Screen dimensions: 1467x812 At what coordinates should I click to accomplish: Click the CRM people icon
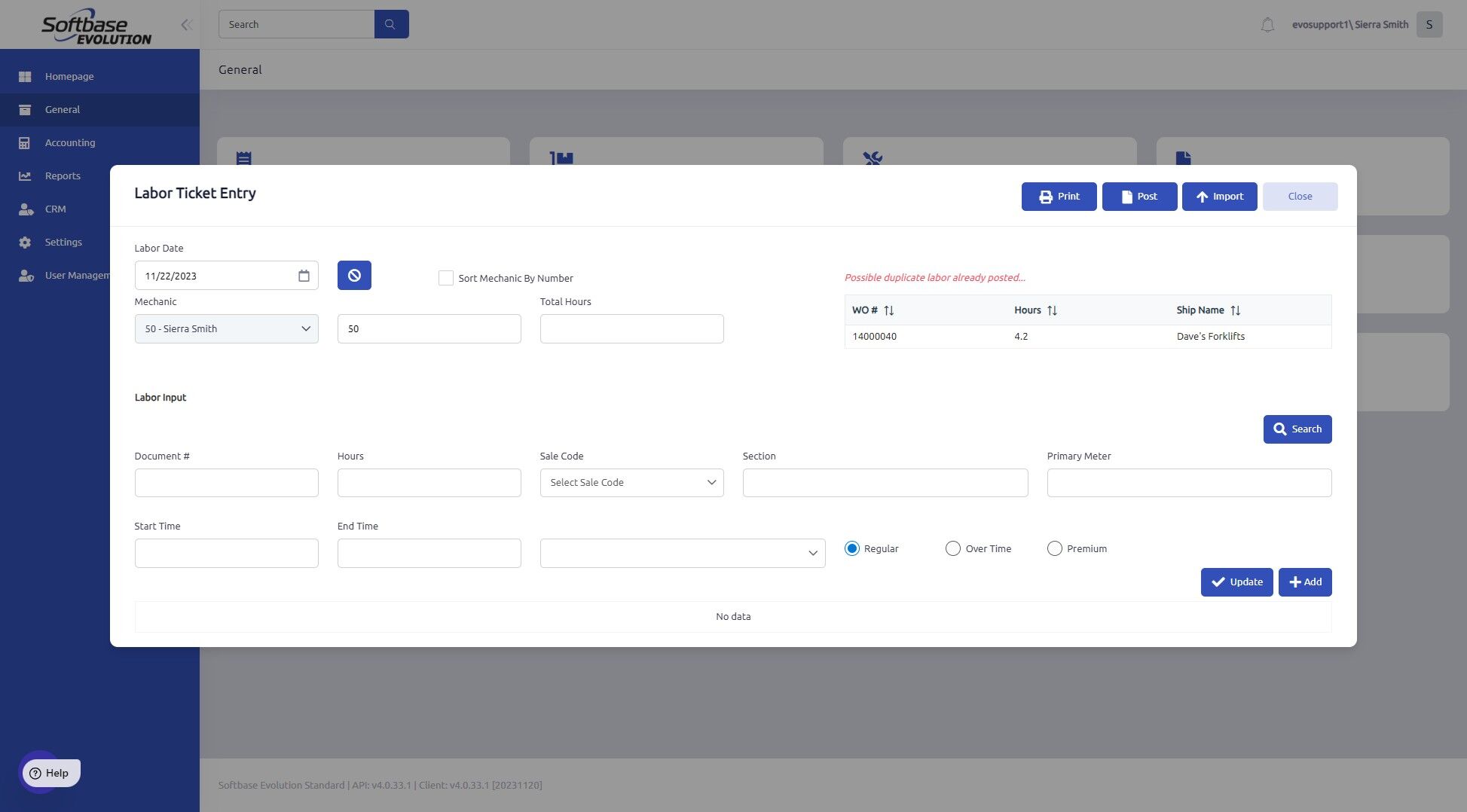click(x=26, y=209)
